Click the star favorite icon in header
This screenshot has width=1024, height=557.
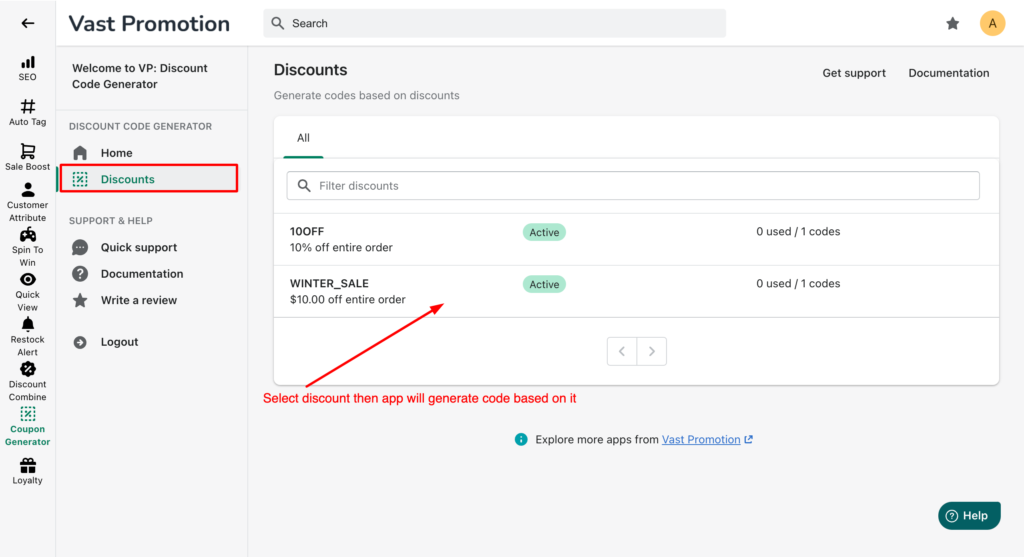click(953, 24)
